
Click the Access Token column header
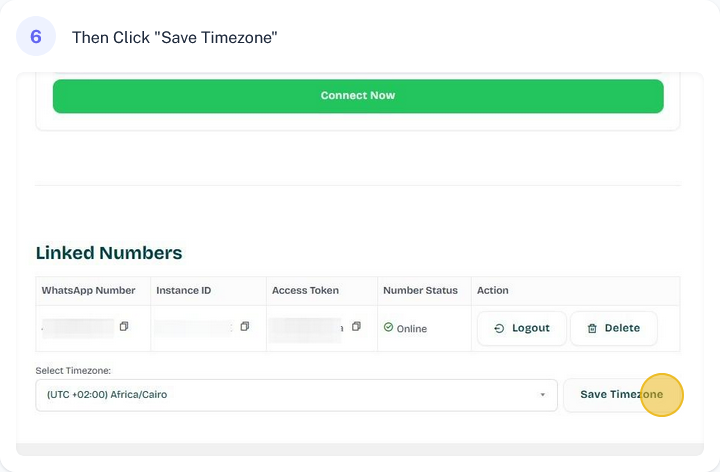coord(305,291)
